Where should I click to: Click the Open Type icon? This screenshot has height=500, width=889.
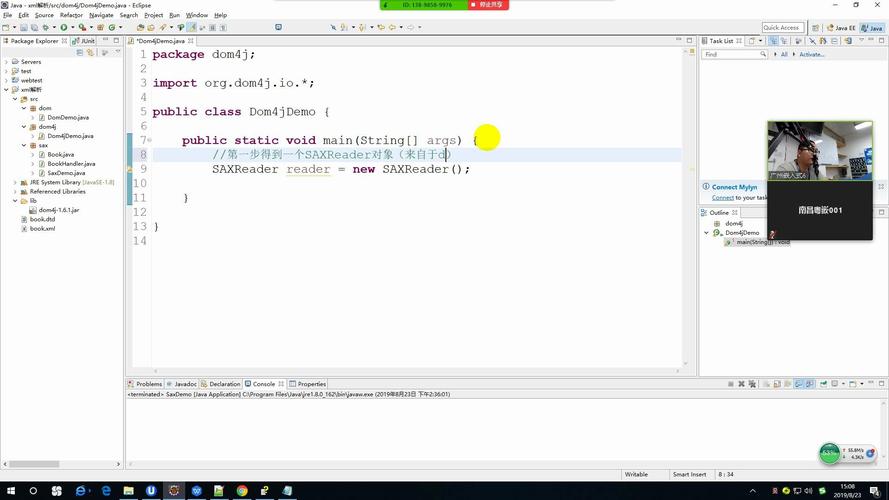coord(140,27)
